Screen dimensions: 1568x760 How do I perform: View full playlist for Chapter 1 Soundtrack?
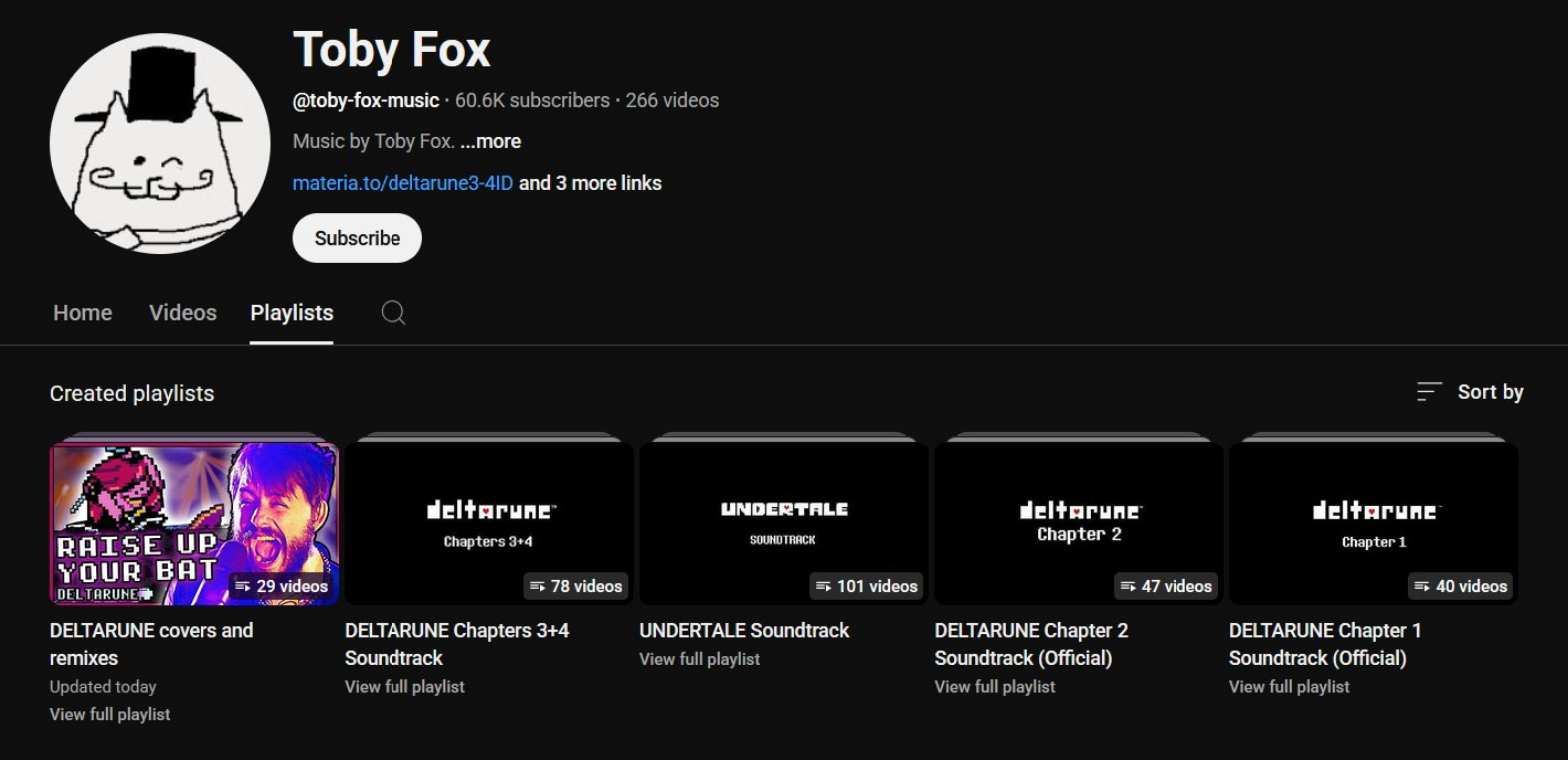click(x=1289, y=687)
